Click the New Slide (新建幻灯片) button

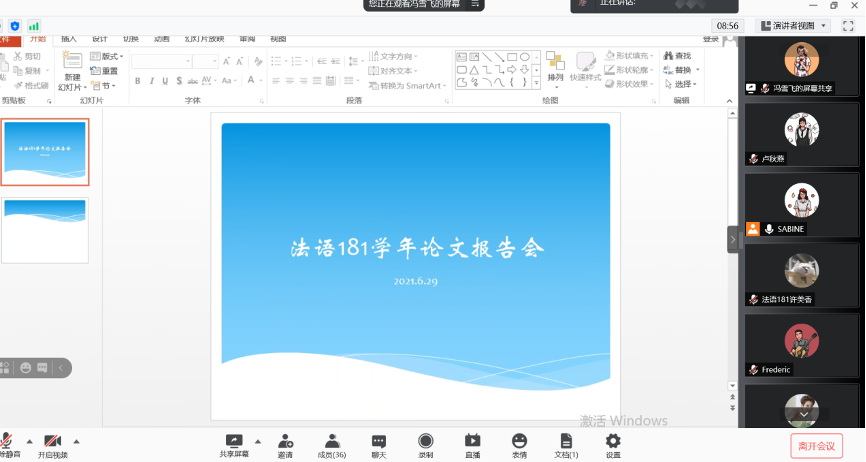pyautogui.click(x=72, y=70)
